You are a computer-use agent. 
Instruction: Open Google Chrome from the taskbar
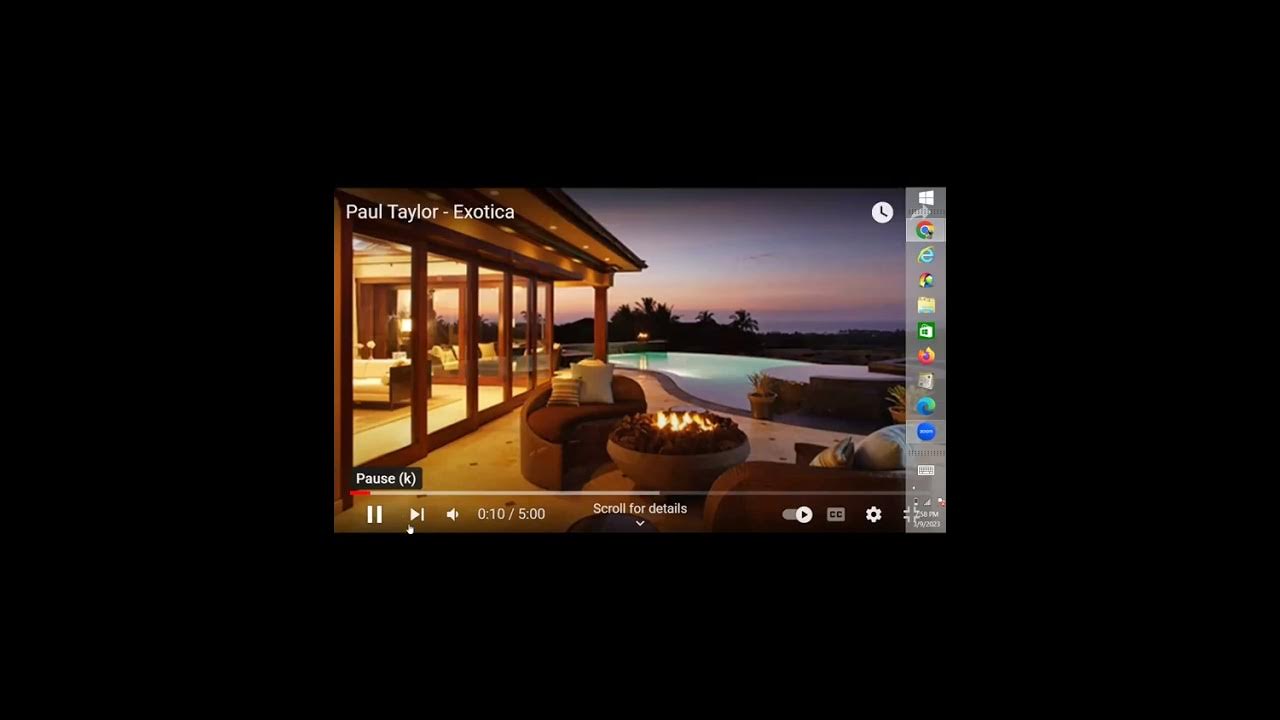pyautogui.click(x=926, y=230)
